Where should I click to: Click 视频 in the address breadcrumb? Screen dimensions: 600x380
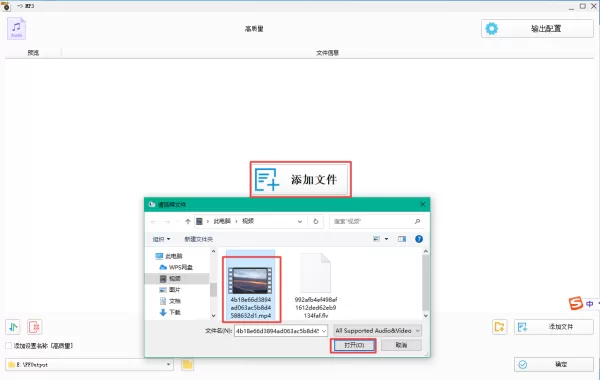point(248,221)
